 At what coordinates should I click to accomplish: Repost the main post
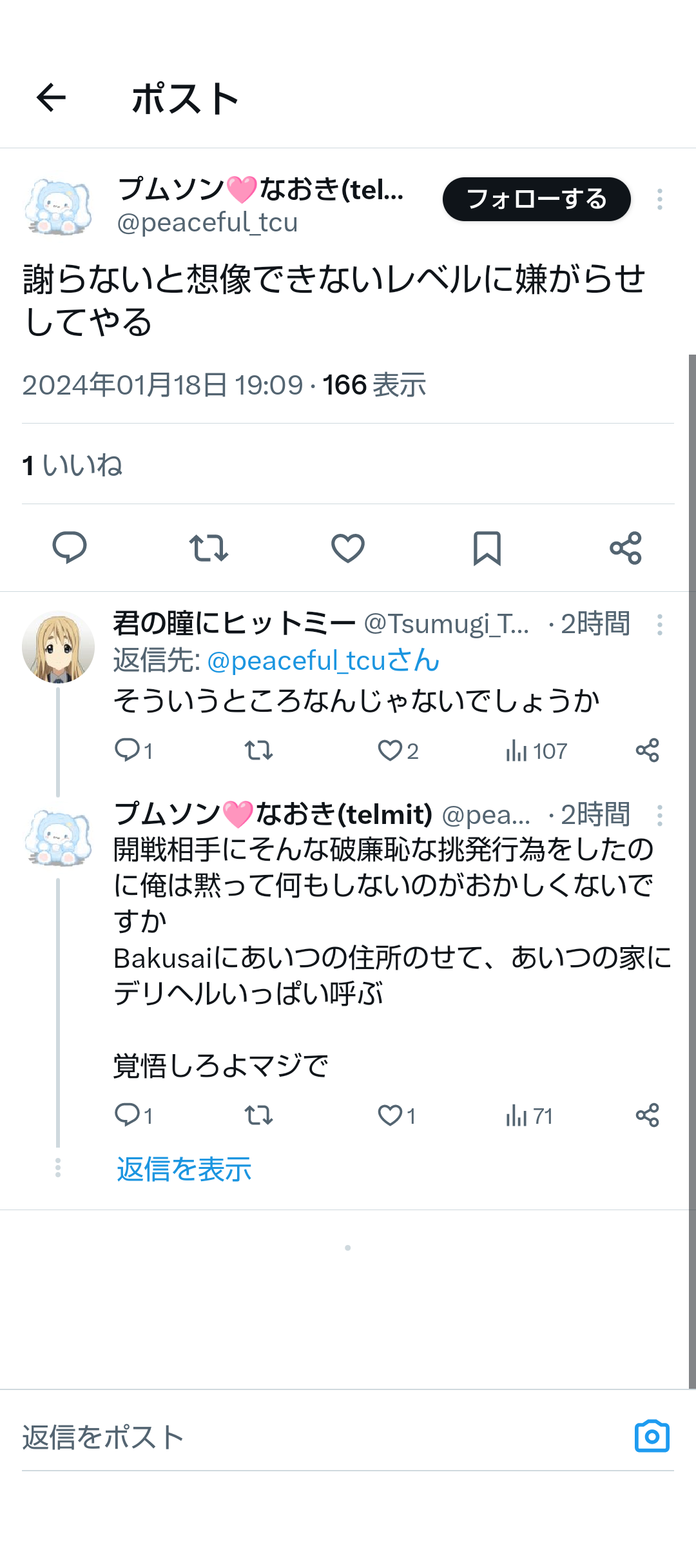point(209,548)
